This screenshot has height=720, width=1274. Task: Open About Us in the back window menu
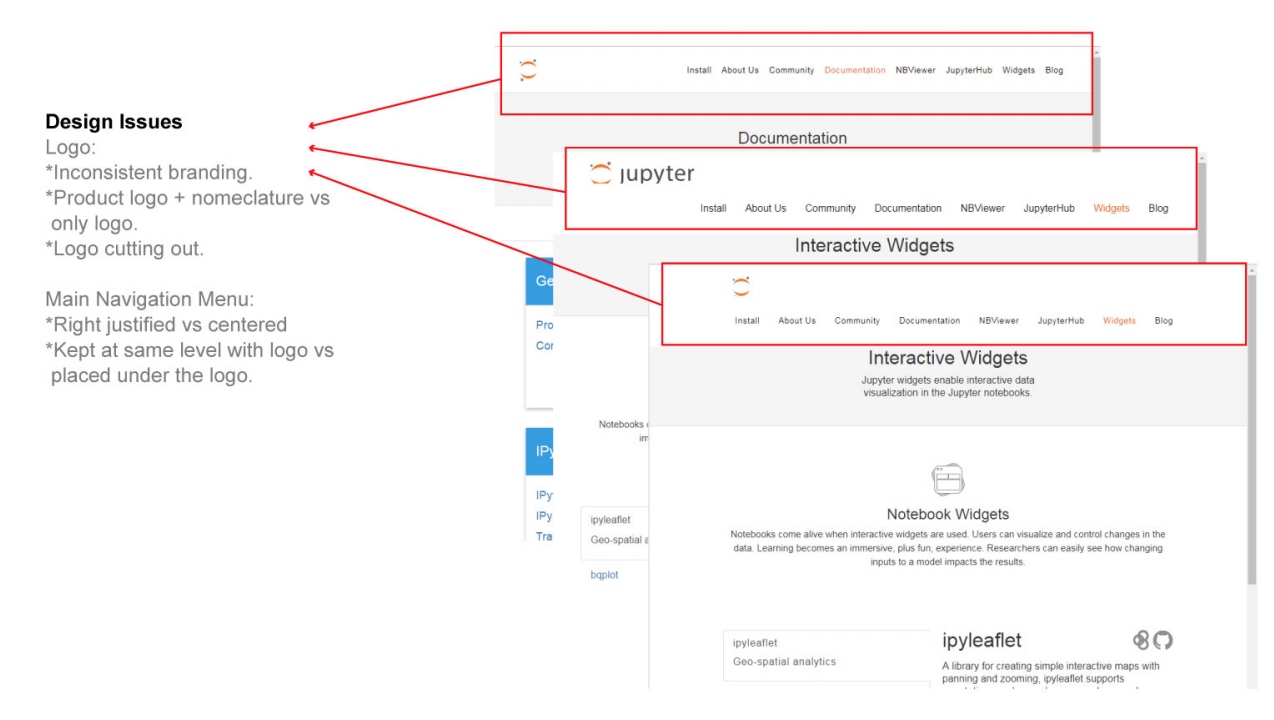[x=740, y=70]
